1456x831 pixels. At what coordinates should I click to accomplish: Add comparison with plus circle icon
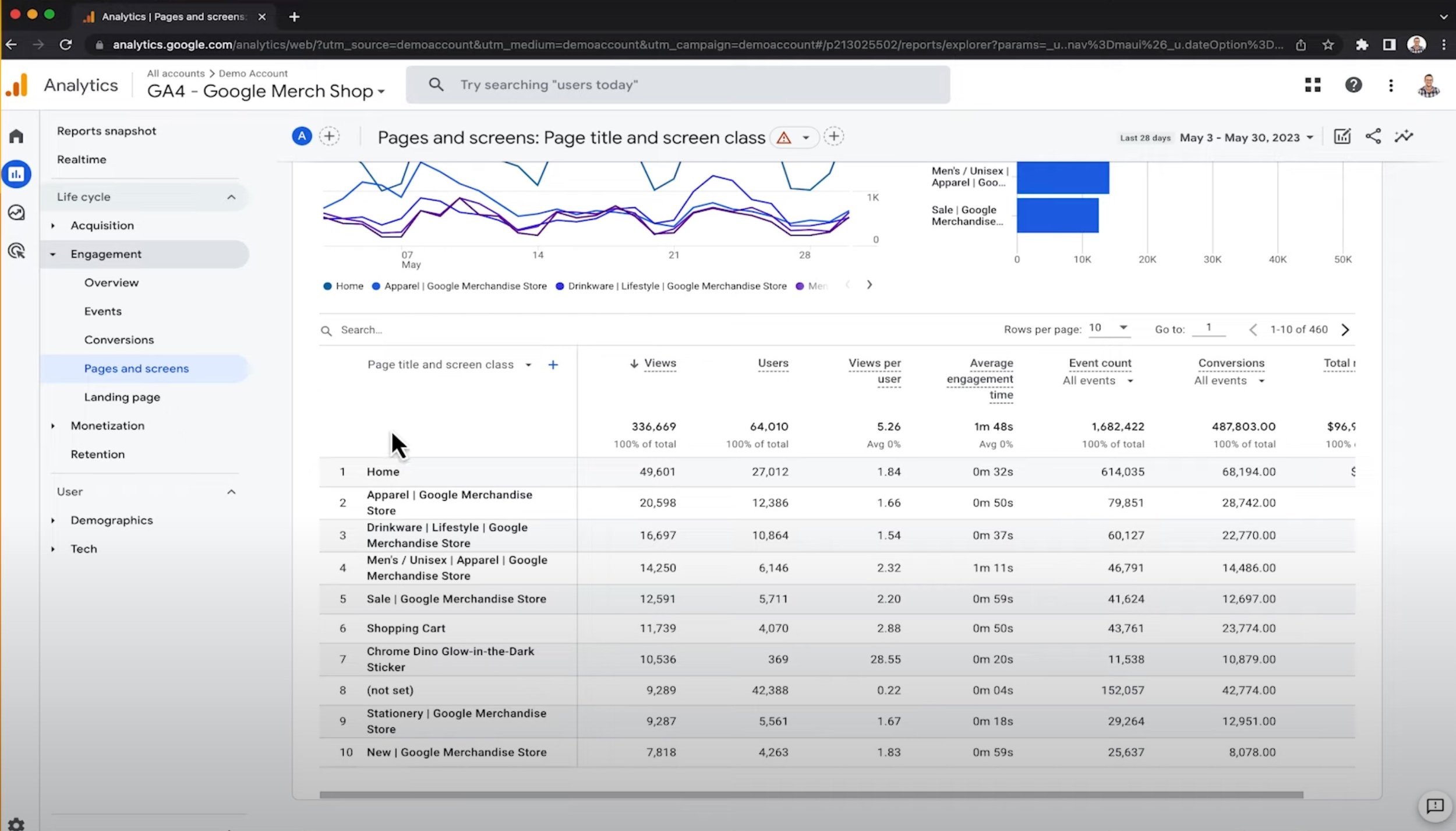[330, 136]
